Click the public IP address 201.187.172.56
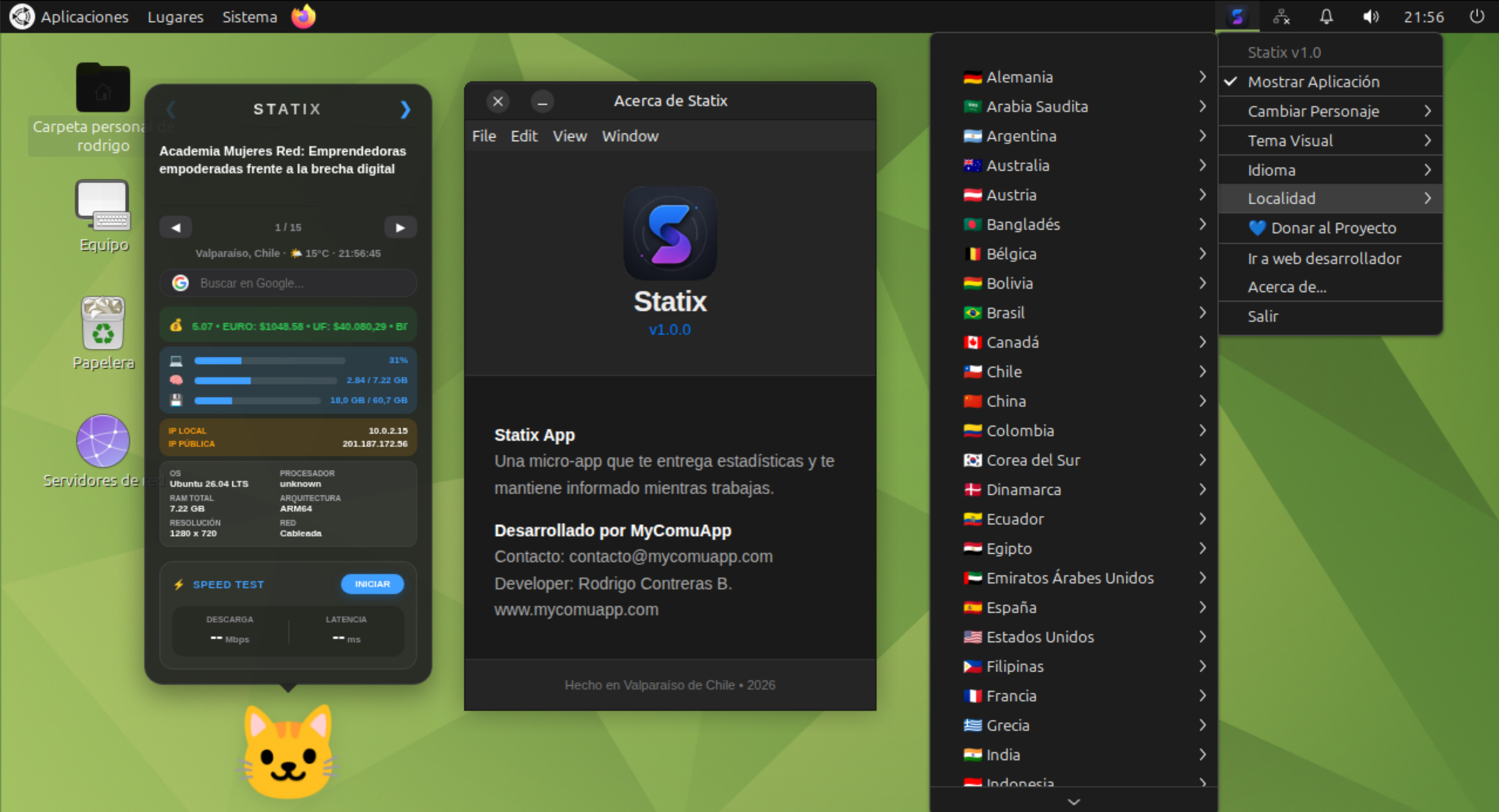 (x=375, y=443)
